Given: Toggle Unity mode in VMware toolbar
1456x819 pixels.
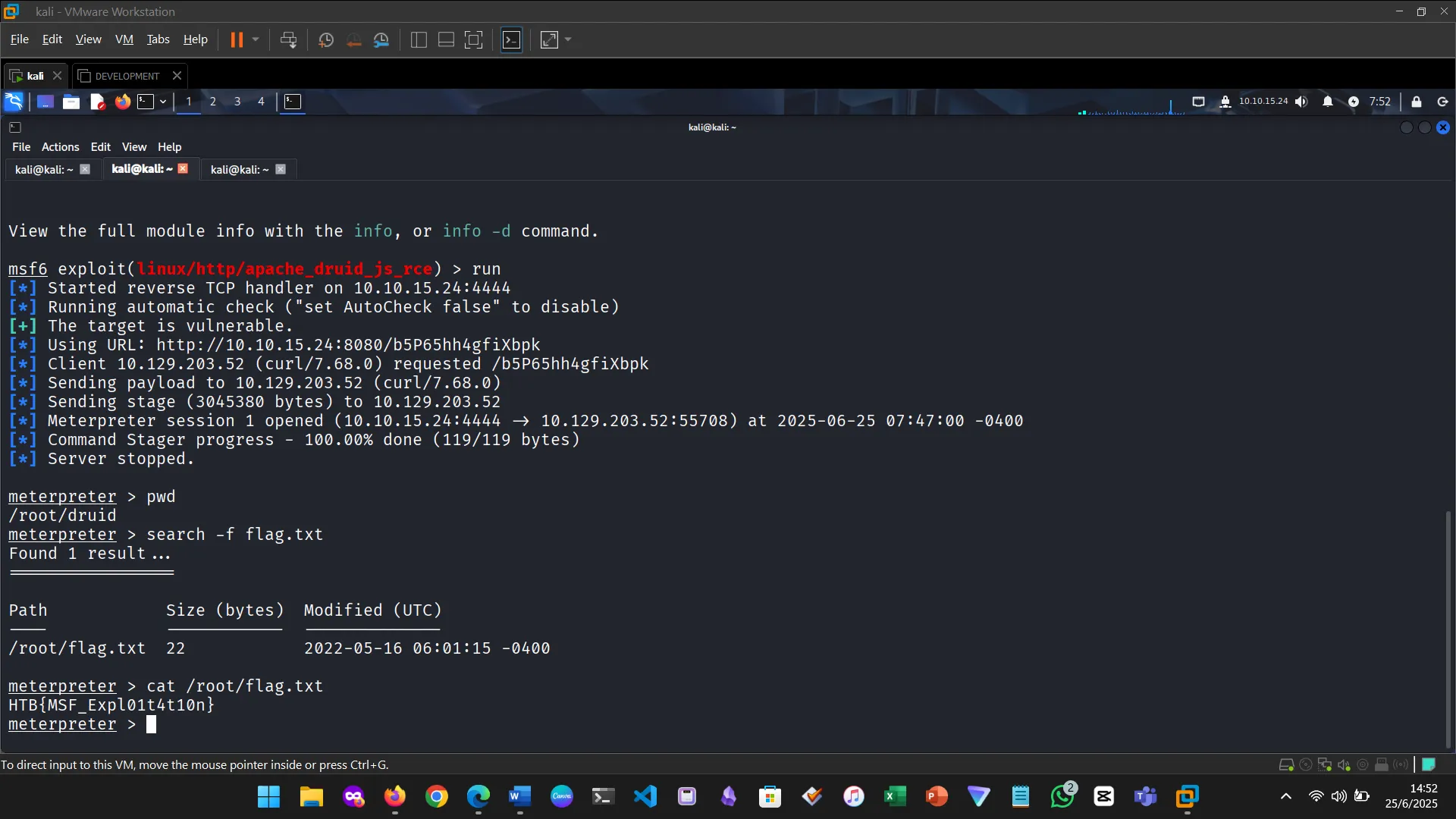Looking at the screenshot, I should click(x=512, y=39).
